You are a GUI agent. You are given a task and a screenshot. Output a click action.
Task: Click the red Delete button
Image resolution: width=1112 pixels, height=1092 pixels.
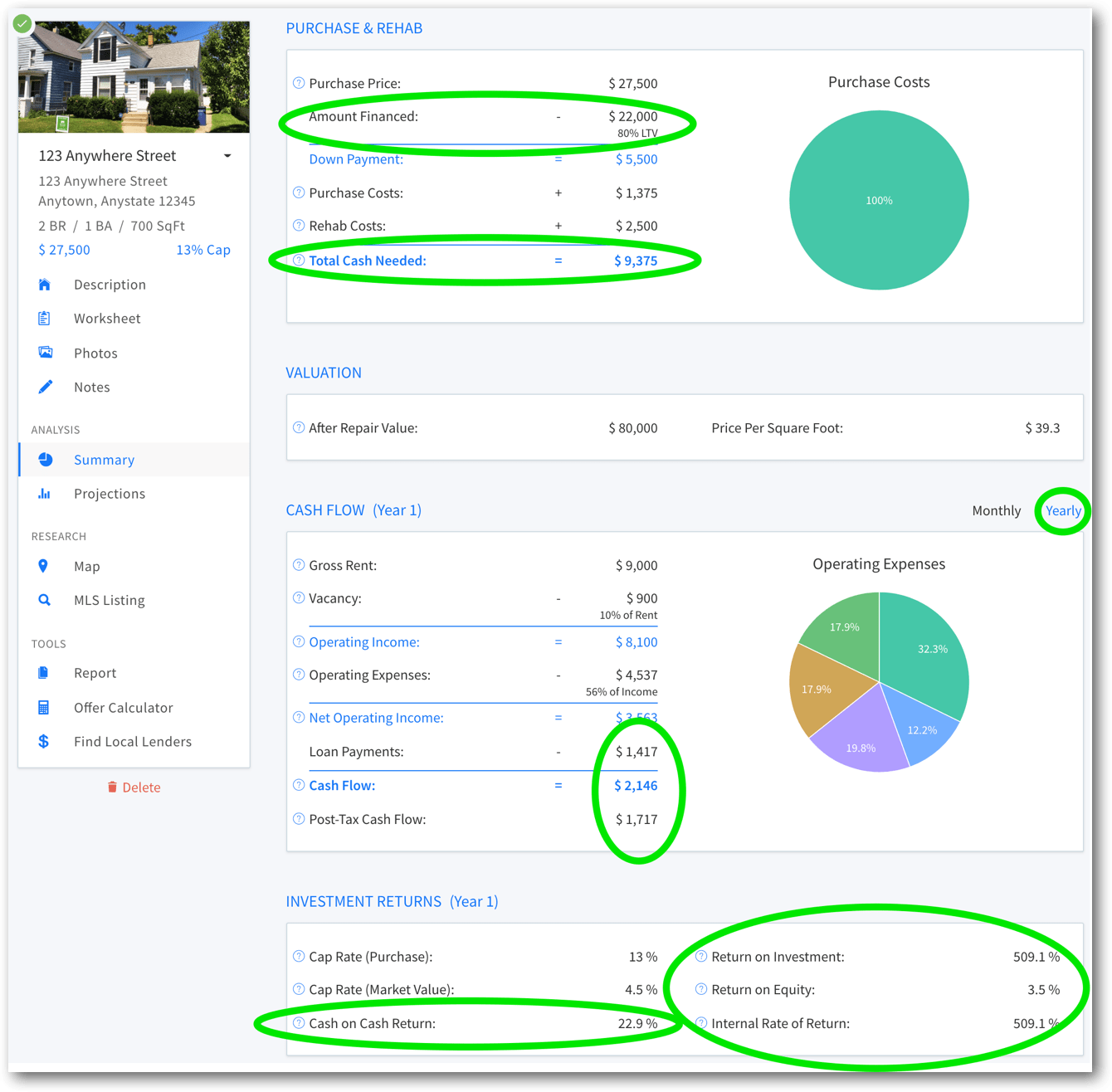(x=134, y=787)
